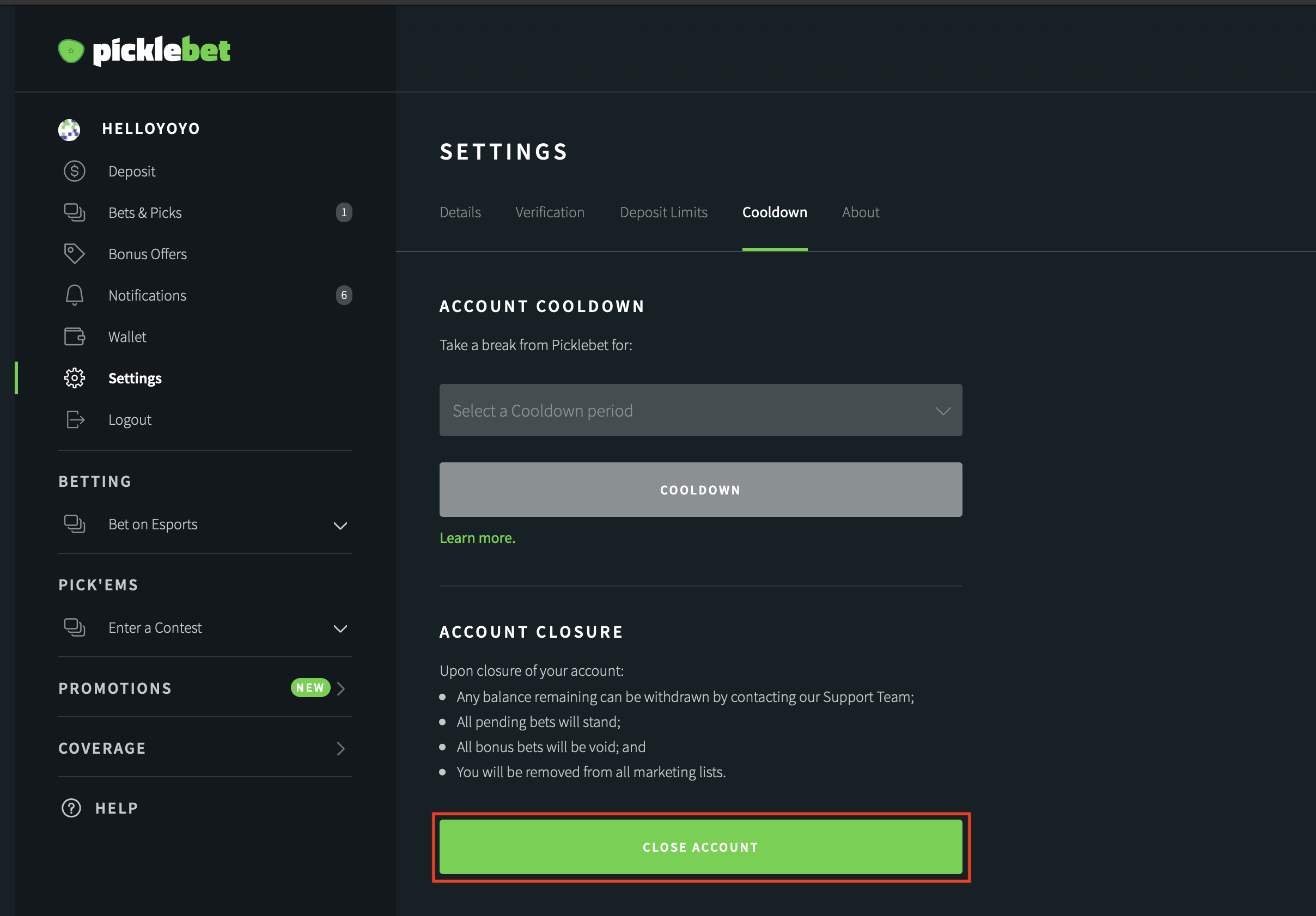
Task: Open Wallet in the sidebar
Action: pos(127,337)
